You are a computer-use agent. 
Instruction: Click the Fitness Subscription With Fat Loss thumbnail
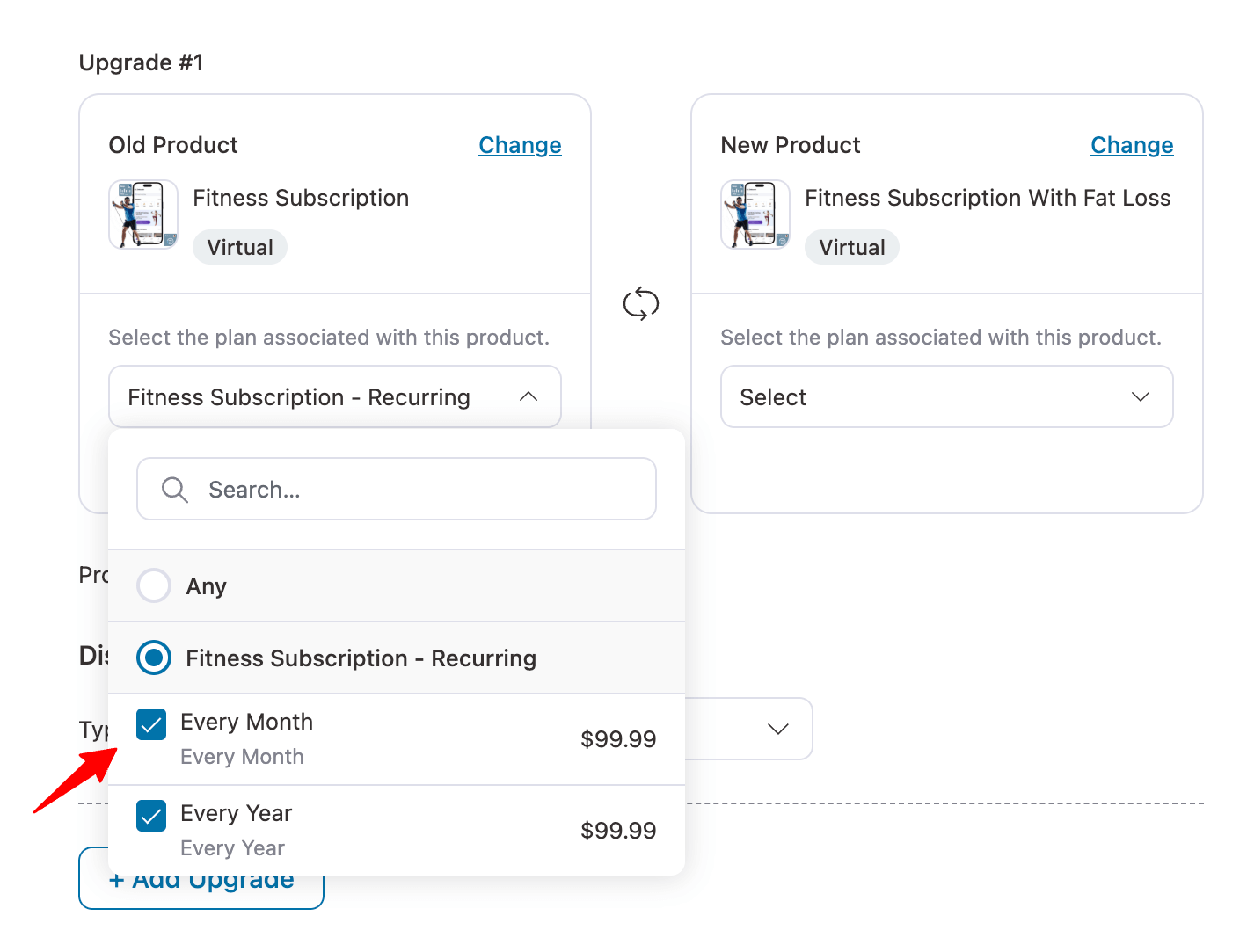pos(755,214)
